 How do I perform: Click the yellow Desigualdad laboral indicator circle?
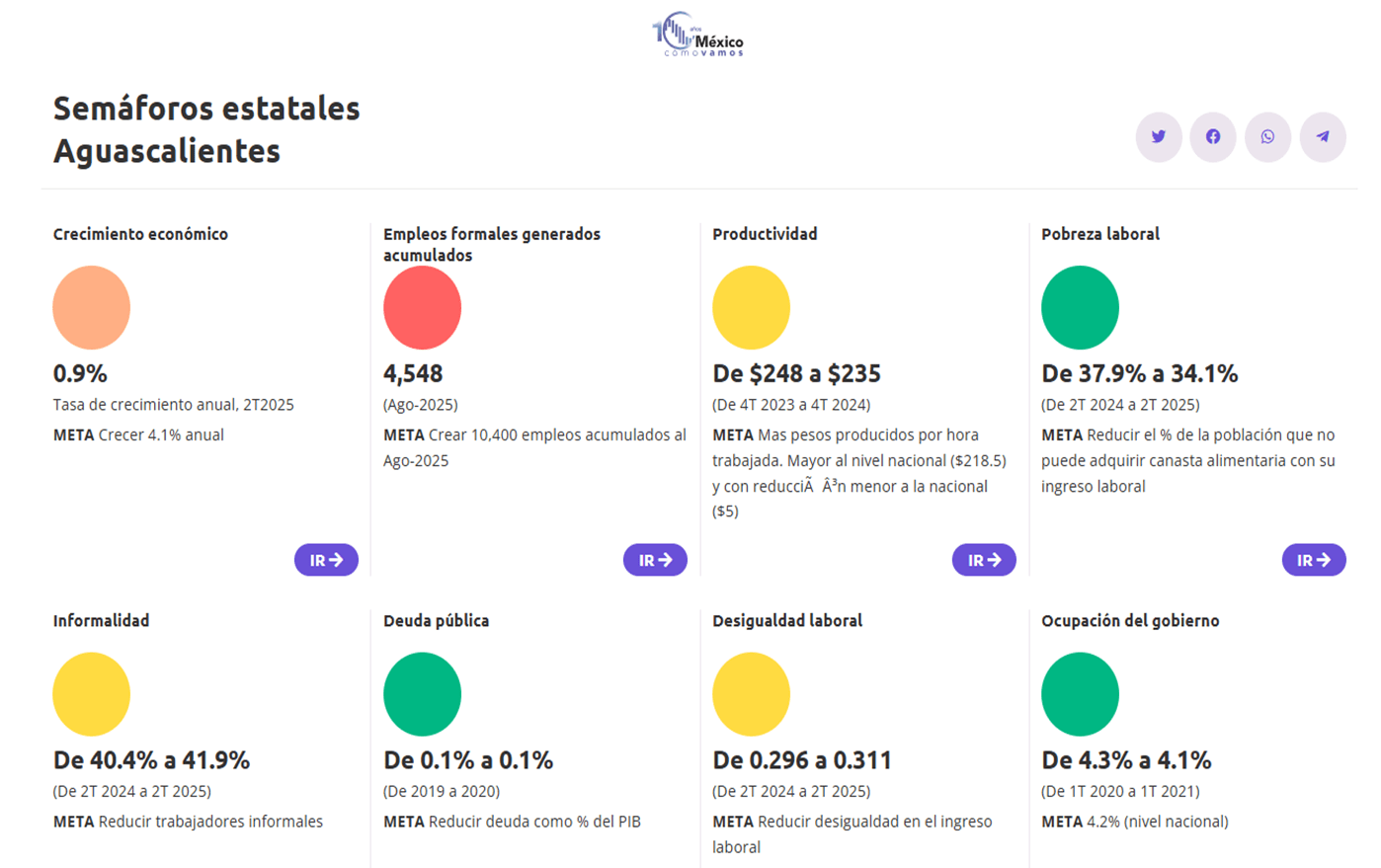coord(751,694)
